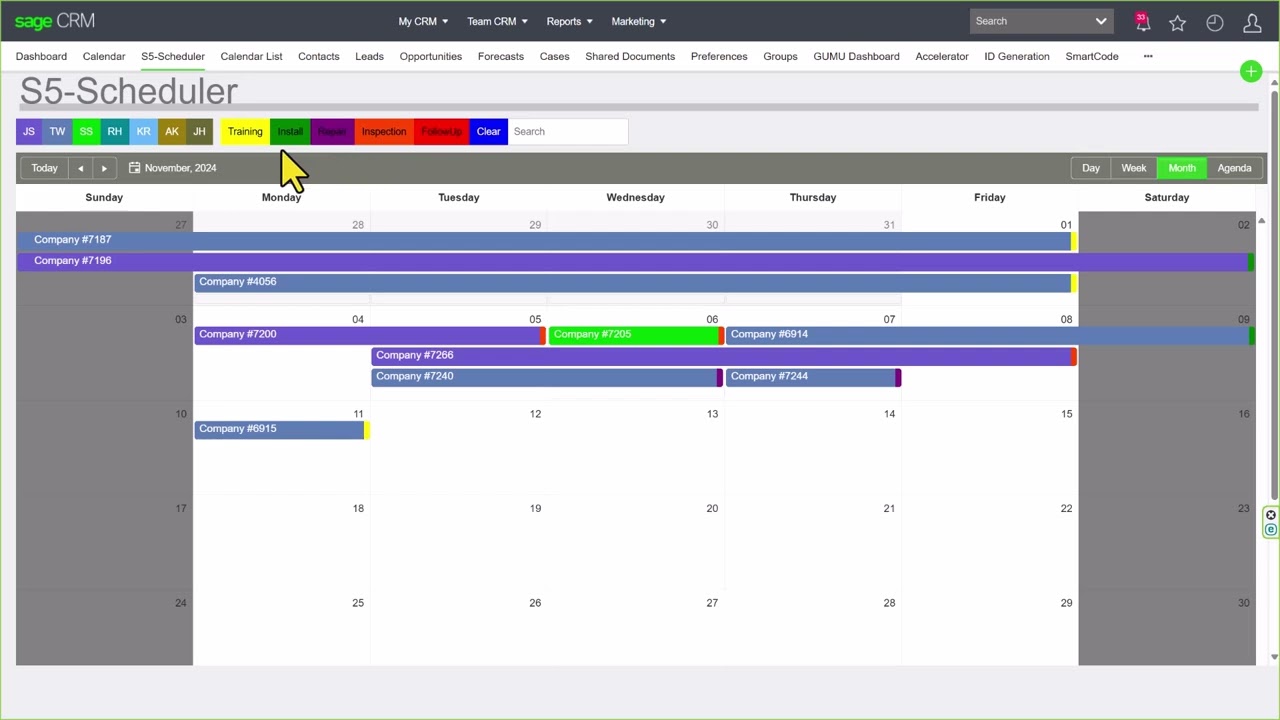Switch to Agenda view
Screen dimensions: 1280x720
pos(1234,168)
